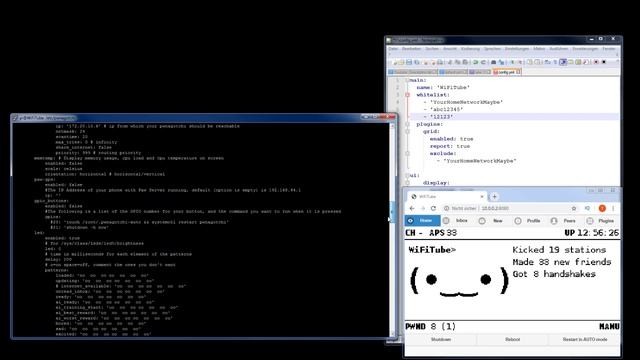Collapse the 'main:' fold marker on line 1
The image size is (640, 360).
pyautogui.click(x=407, y=80)
